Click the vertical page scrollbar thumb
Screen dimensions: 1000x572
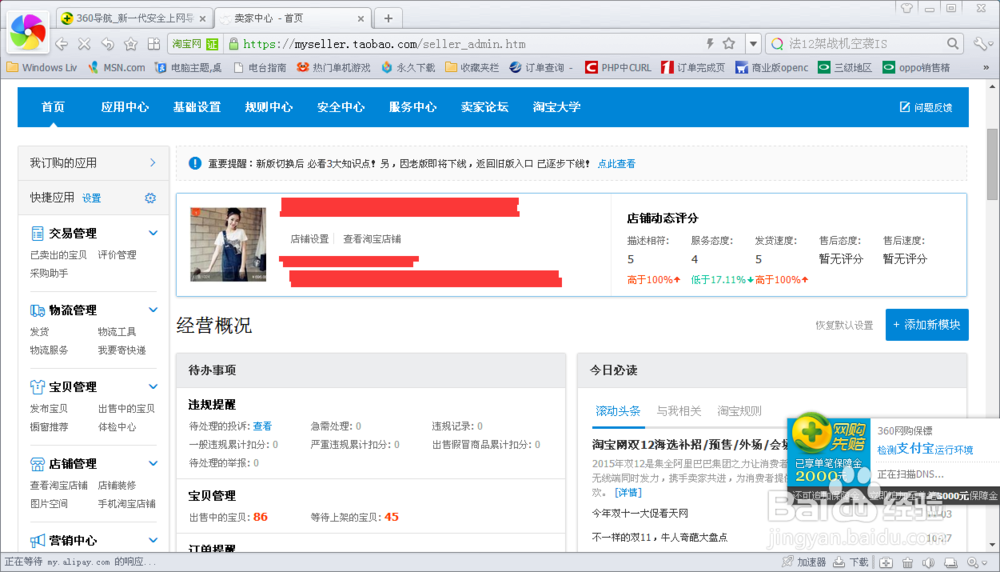point(992,165)
